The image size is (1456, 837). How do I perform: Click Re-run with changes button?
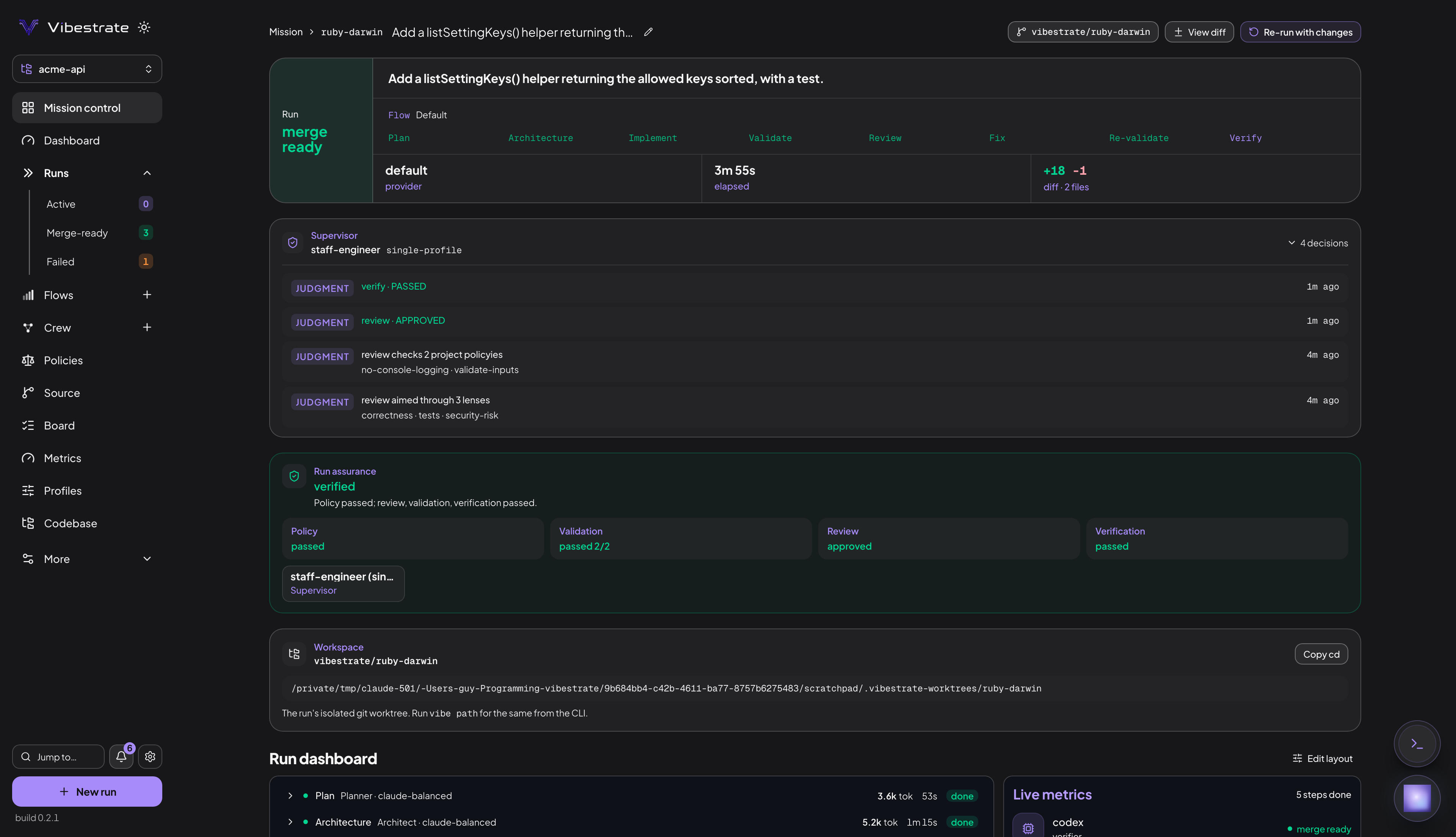[1300, 31]
